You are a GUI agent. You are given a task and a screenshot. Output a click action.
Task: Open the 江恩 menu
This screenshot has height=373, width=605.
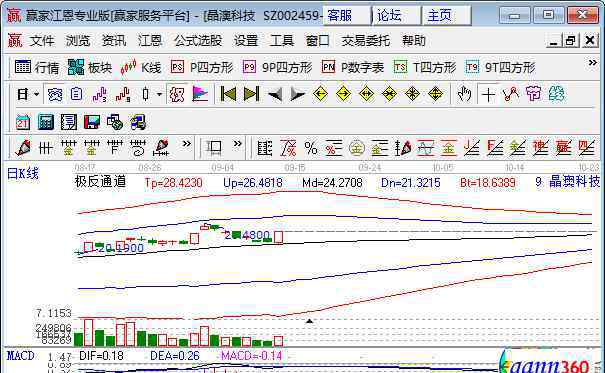point(150,41)
